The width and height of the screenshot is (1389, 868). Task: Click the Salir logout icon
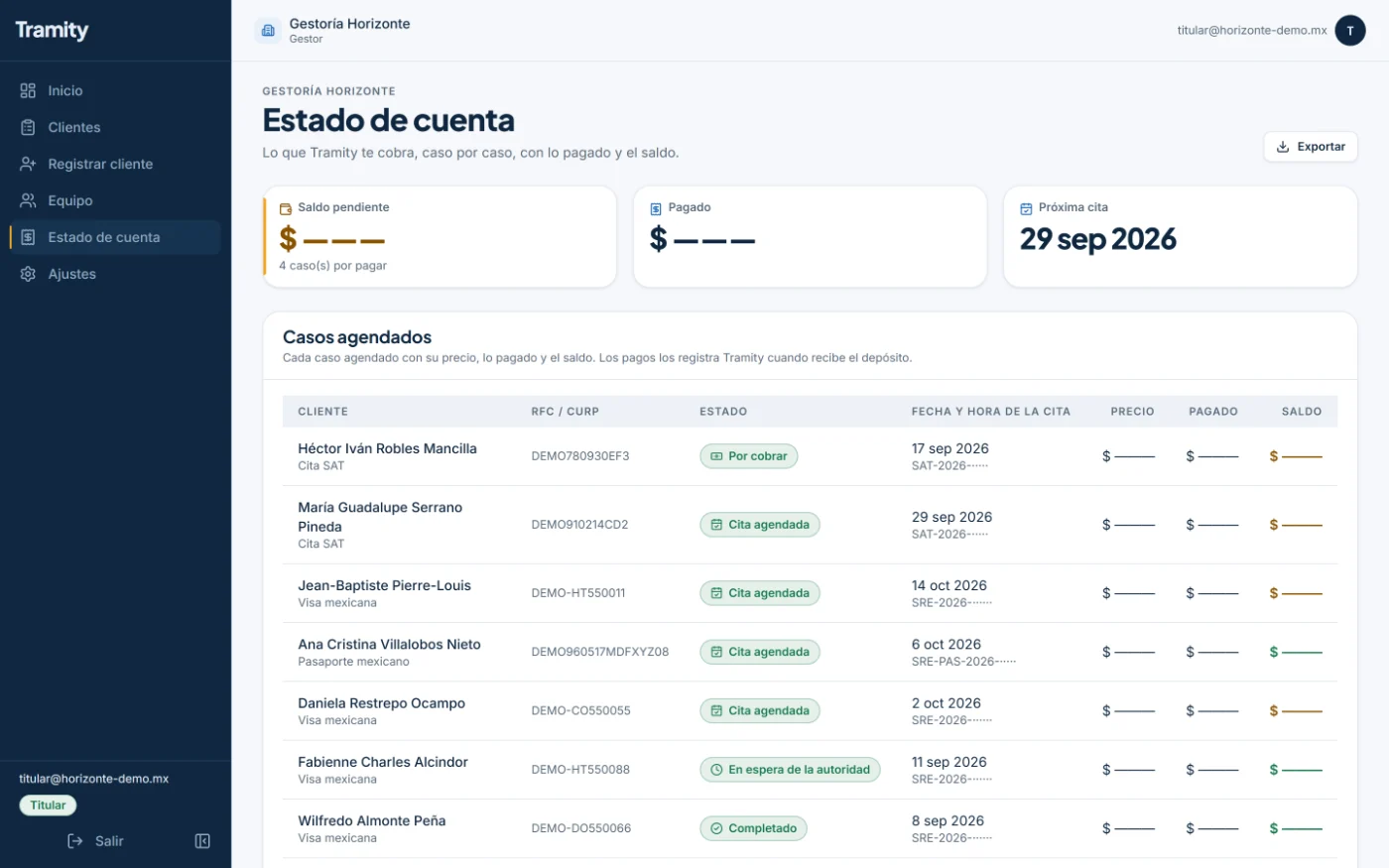(x=75, y=841)
